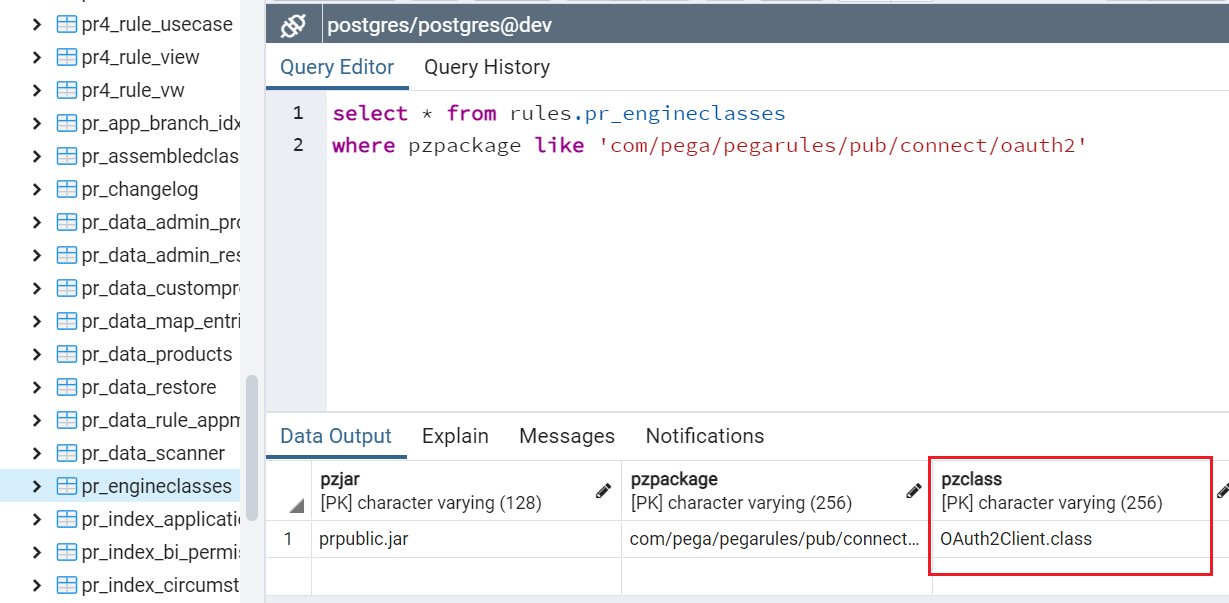Click the table icon beside pr4_rule_usecase
This screenshot has width=1229, height=603.
pyautogui.click(x=64, y=23)
